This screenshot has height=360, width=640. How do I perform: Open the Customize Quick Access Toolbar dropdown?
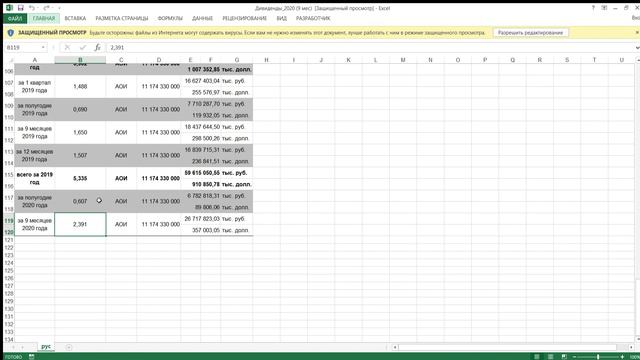pyautogui.click(x=60, y=8)
